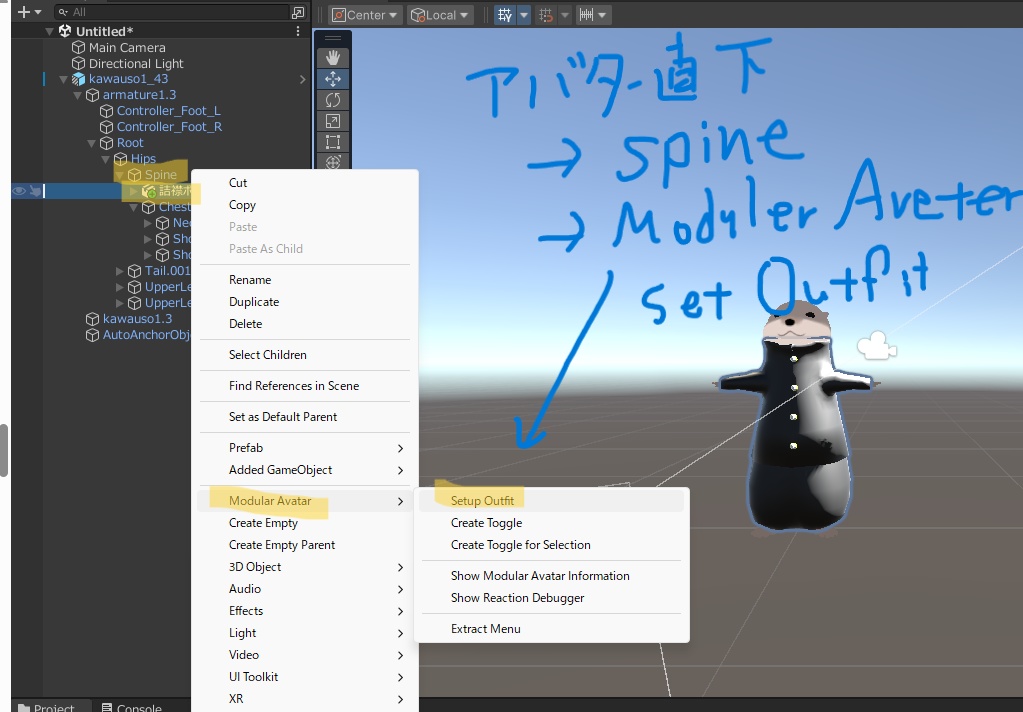
Task: Expand the Tail.001 node
Action: coord(119,271)
